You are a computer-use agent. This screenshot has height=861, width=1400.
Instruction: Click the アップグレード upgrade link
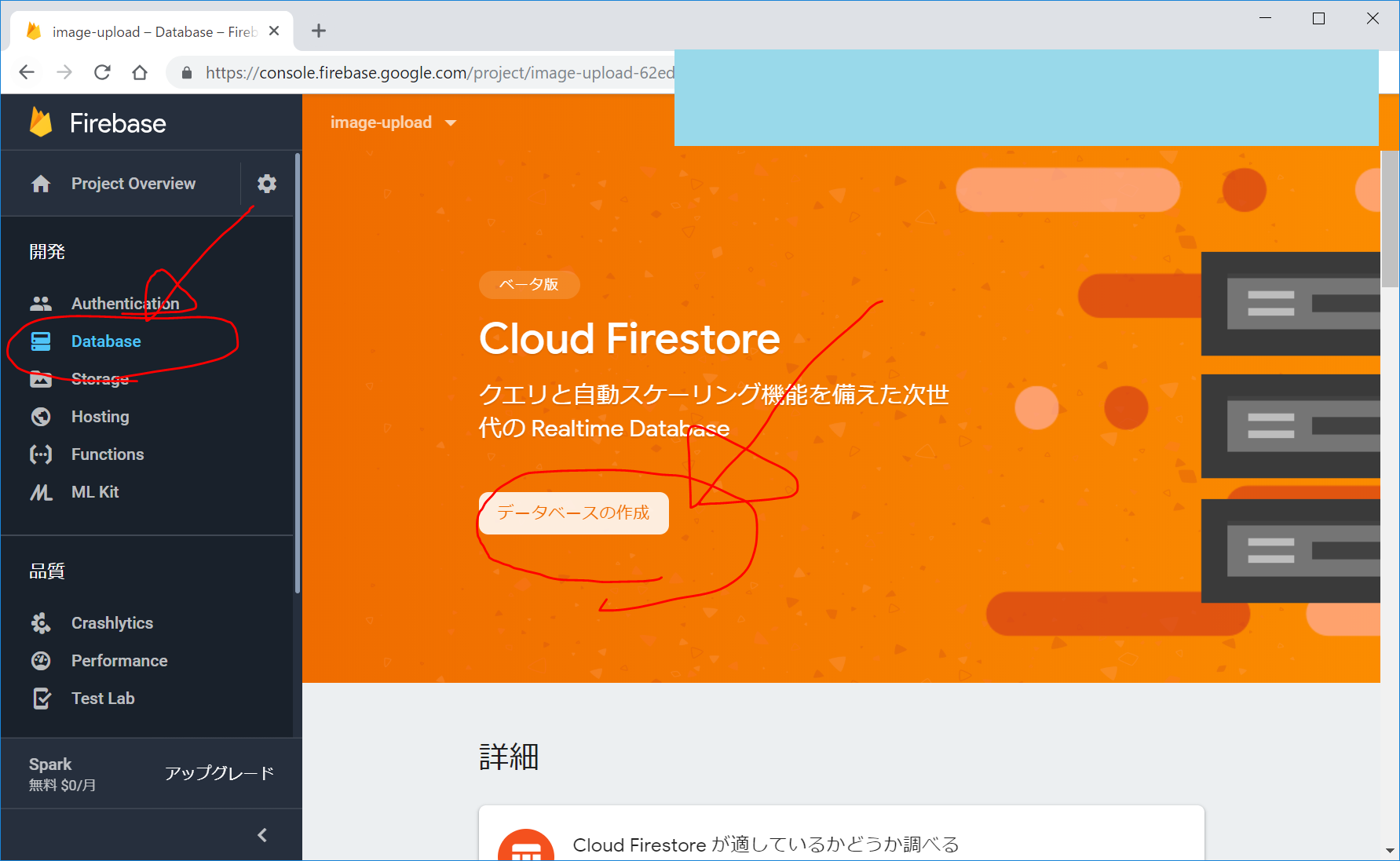pyautogui.click(x=219, y=773)
